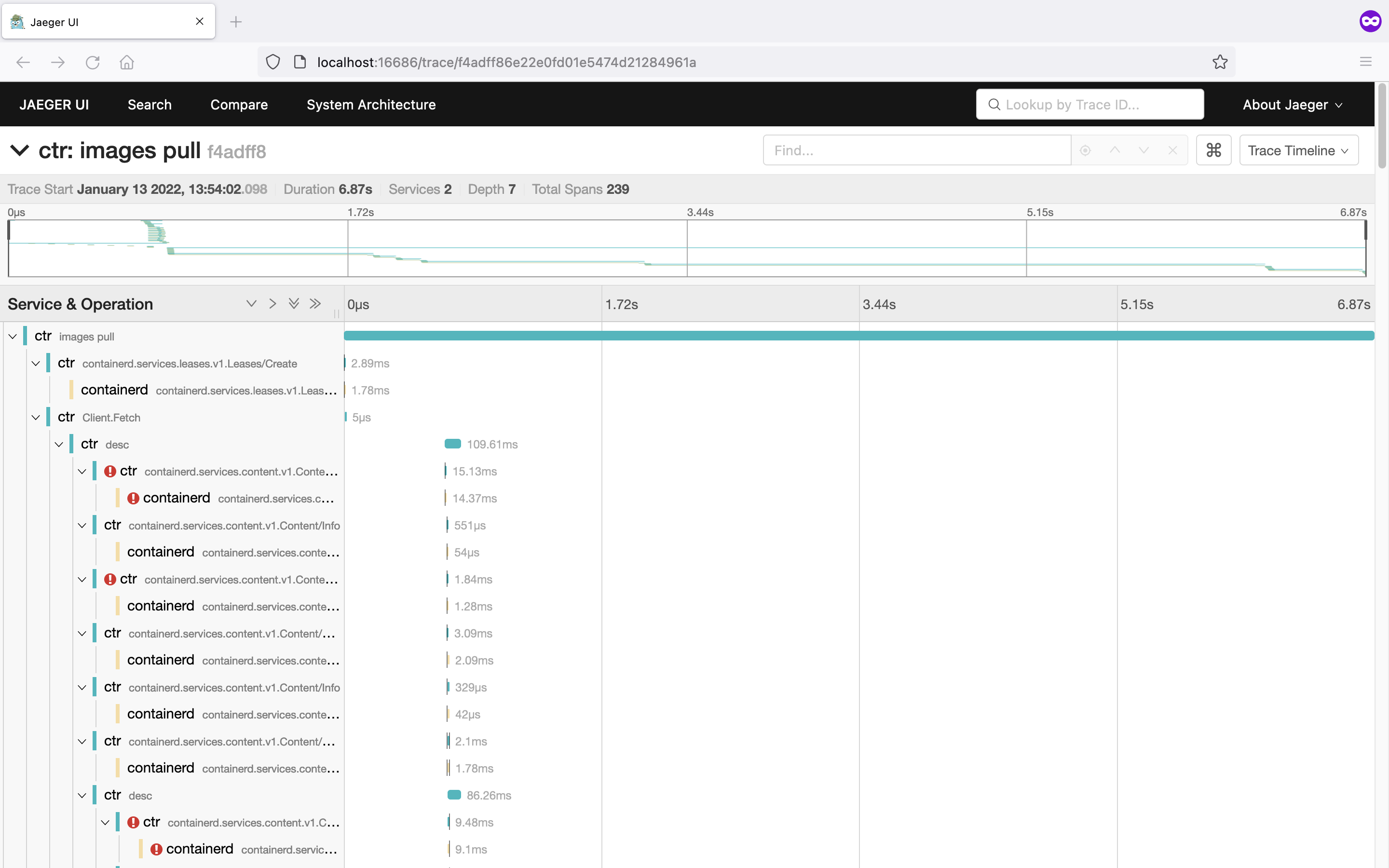Click the Lookup by Trace ID field
1389x868 pixels.
[x=1089, y=105]
